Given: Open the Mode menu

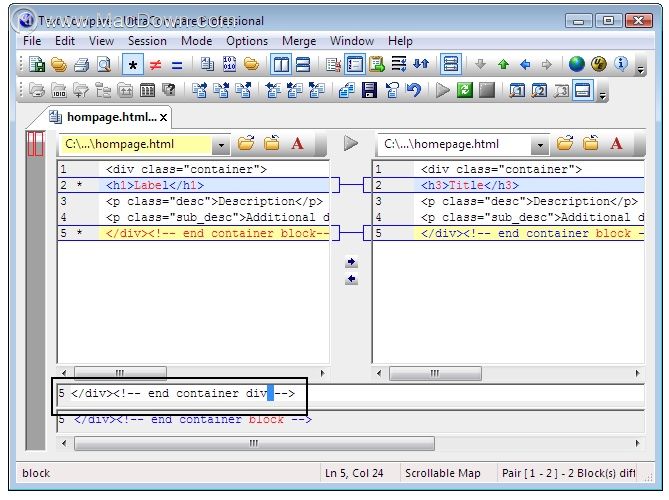Looking at the screenshot, I should click(x=196, y=41).
